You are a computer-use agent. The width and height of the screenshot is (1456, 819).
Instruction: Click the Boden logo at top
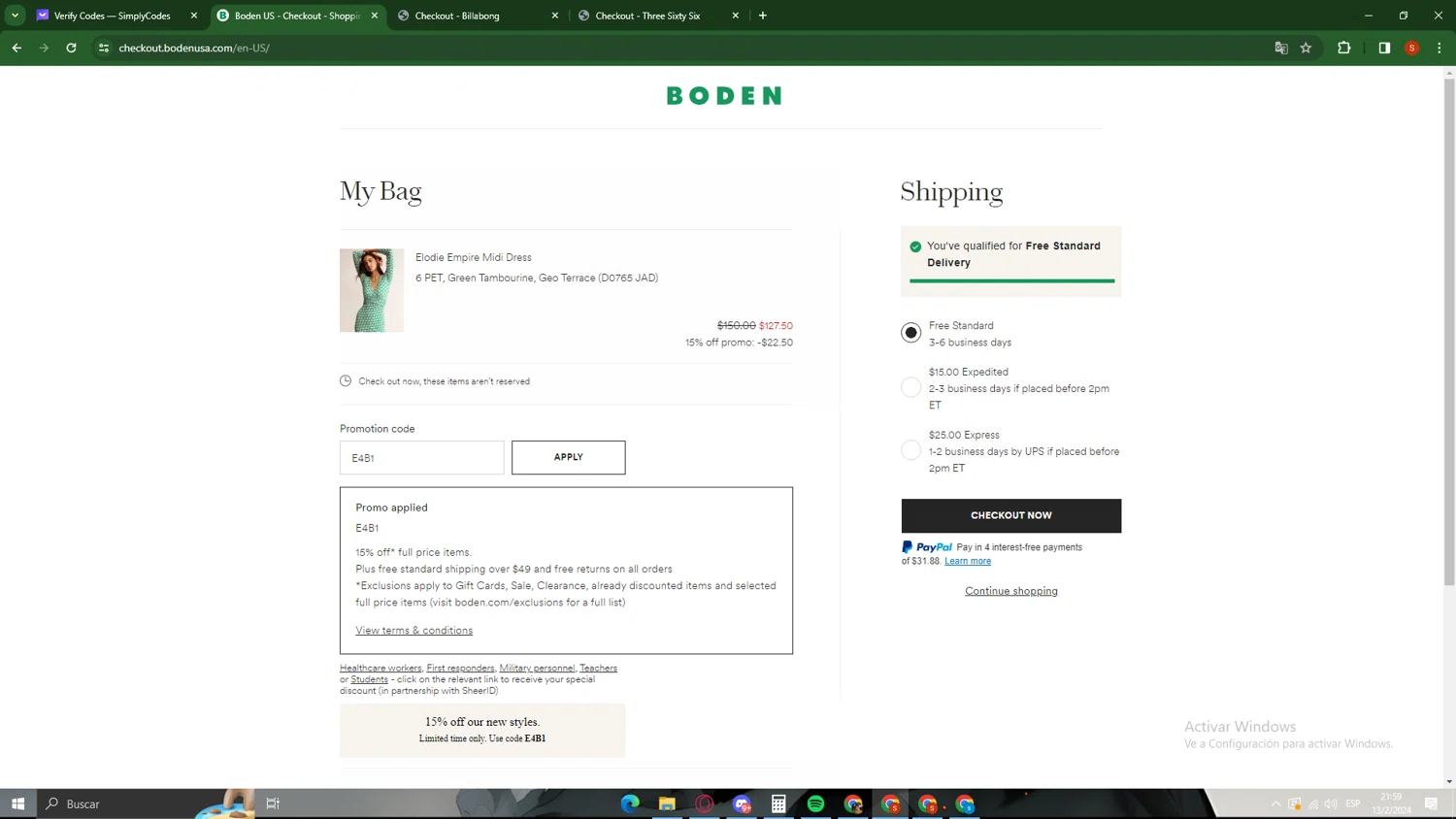[x=724, y=95]
